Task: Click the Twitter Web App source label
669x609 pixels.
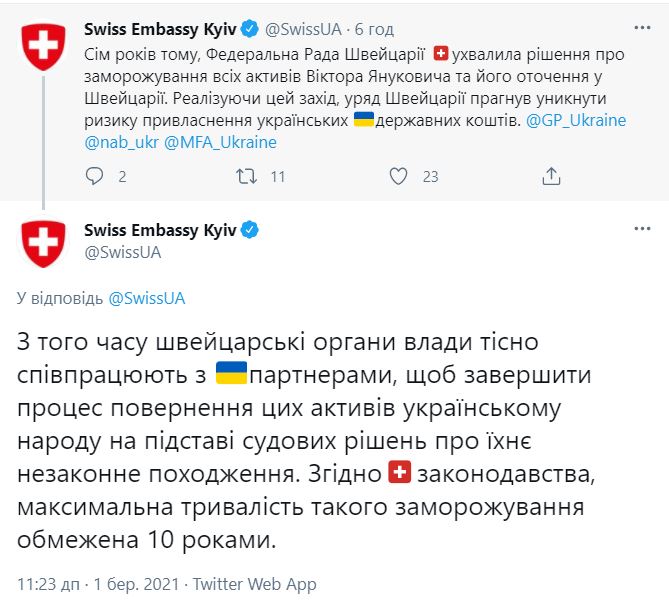Action: pyautogui.click(x=254, y=584)
